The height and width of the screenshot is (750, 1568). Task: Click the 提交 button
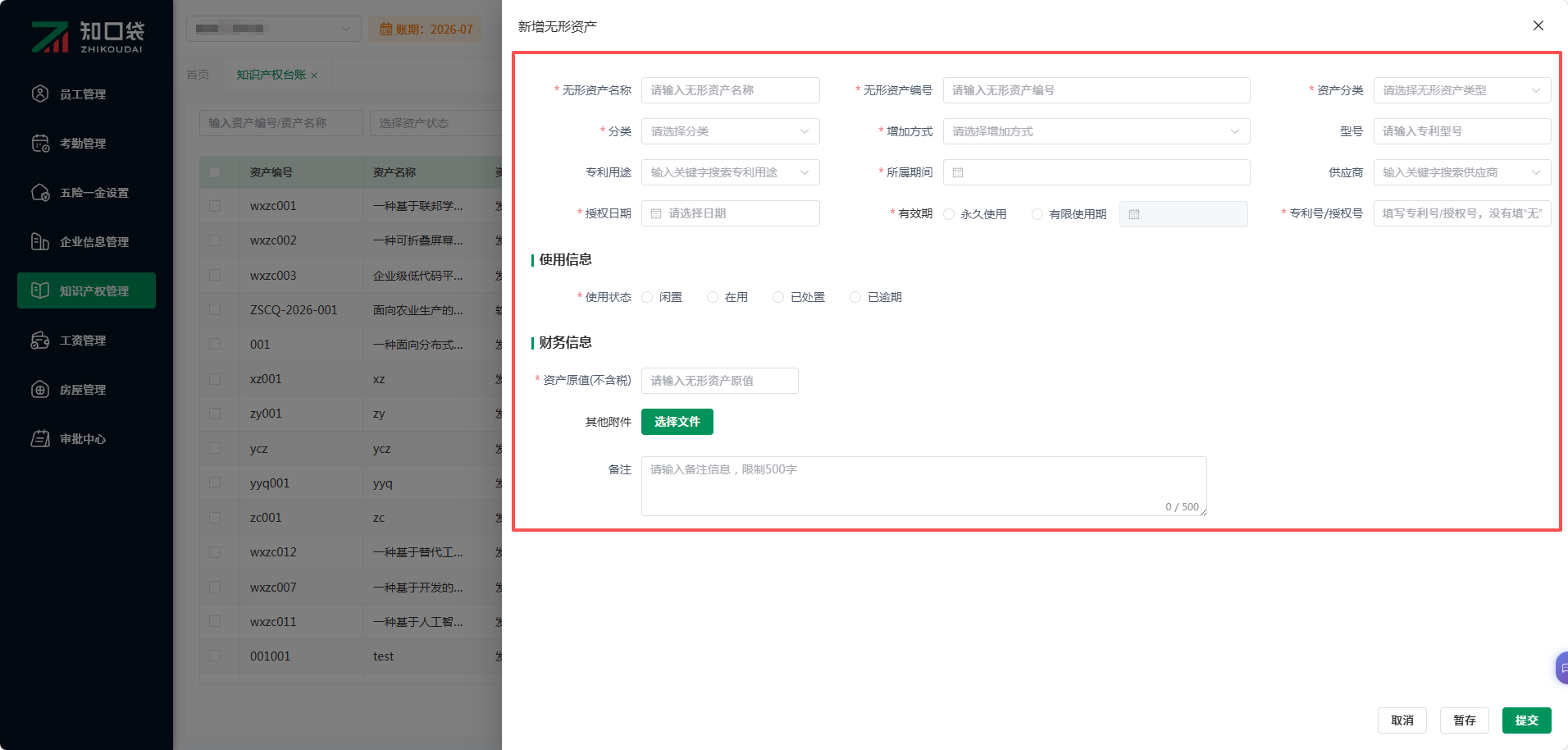point(1527,720)
